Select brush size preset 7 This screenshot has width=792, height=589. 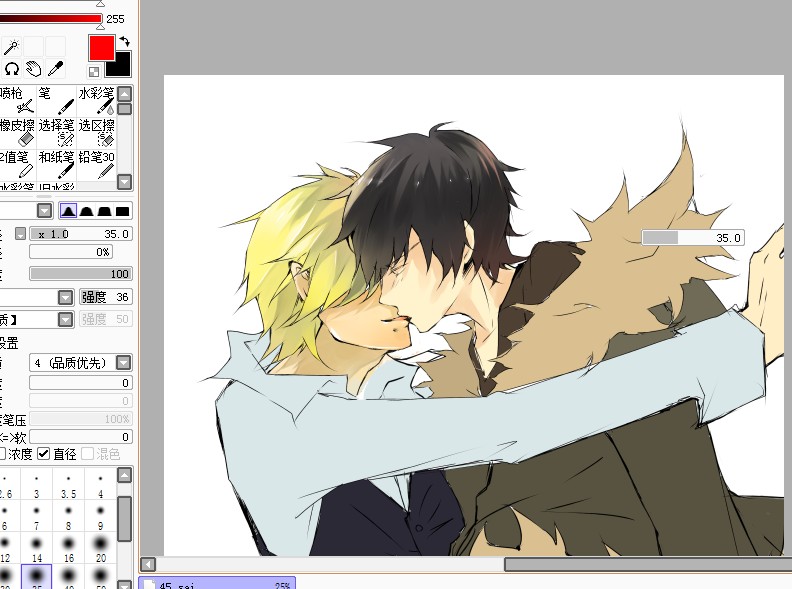pos(36,517)
